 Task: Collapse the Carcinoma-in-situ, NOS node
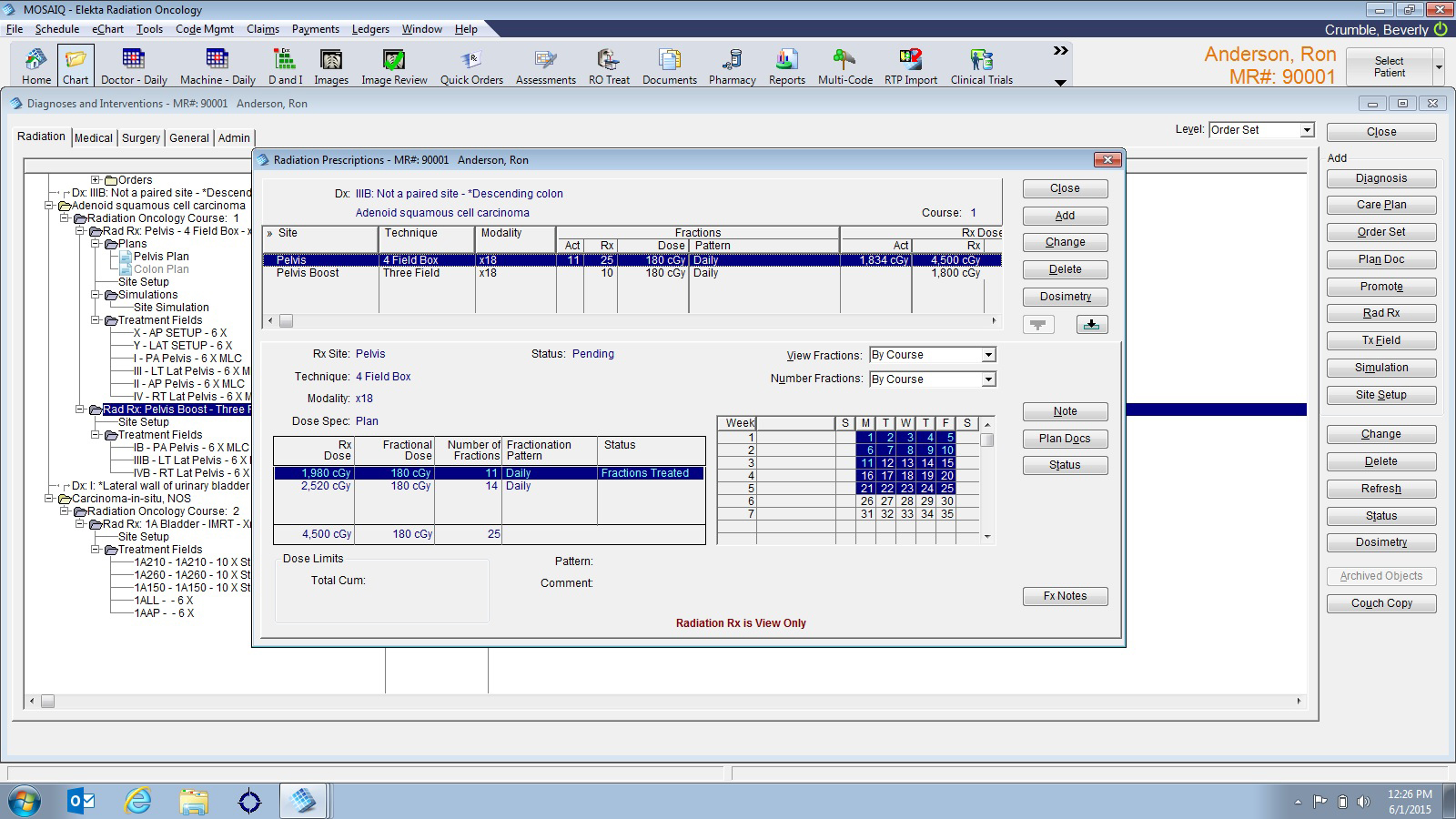(49, 499)
